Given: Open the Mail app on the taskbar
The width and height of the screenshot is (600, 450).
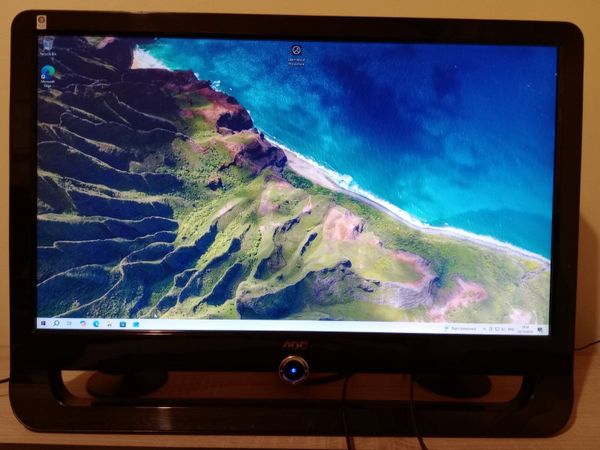Looking at the screenshot, I should click(x=135, y=324).
